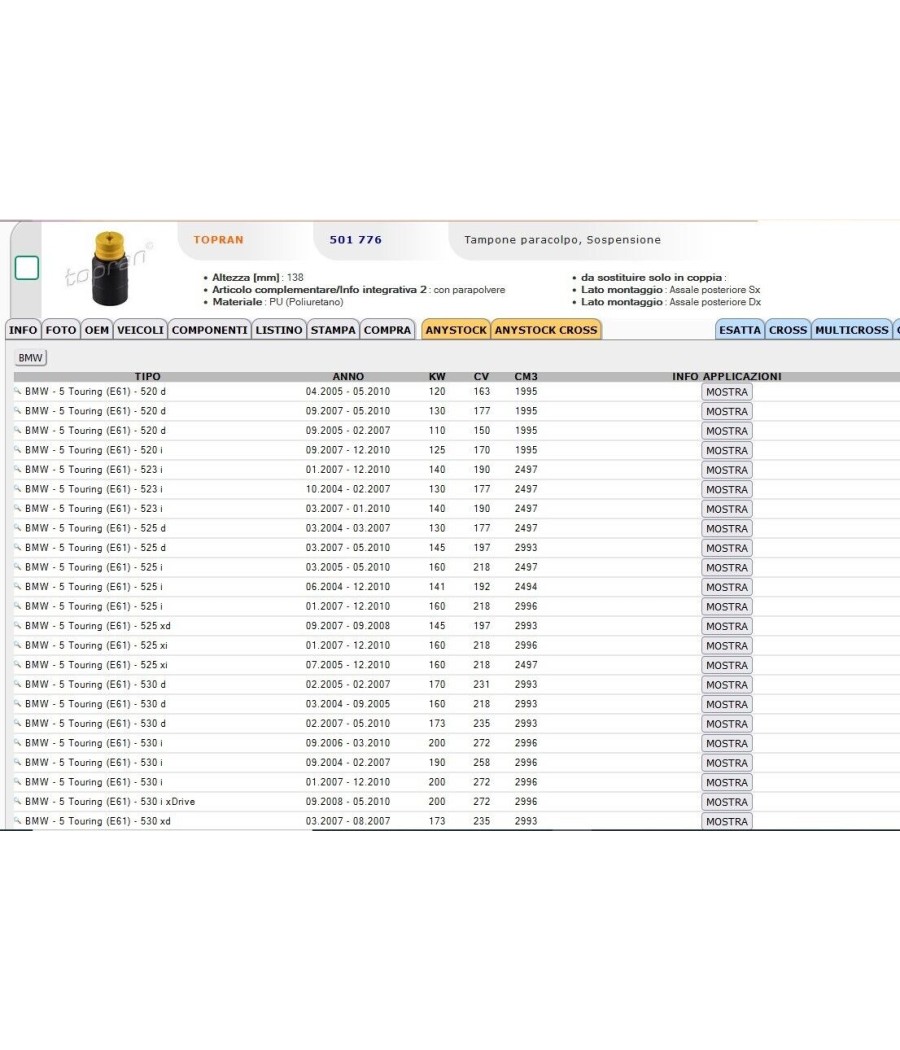The height and width of the screenshot is (1050, 900).
Task: Click magnifier icon for the 530 i xDrive row
Action: (17, 800)
